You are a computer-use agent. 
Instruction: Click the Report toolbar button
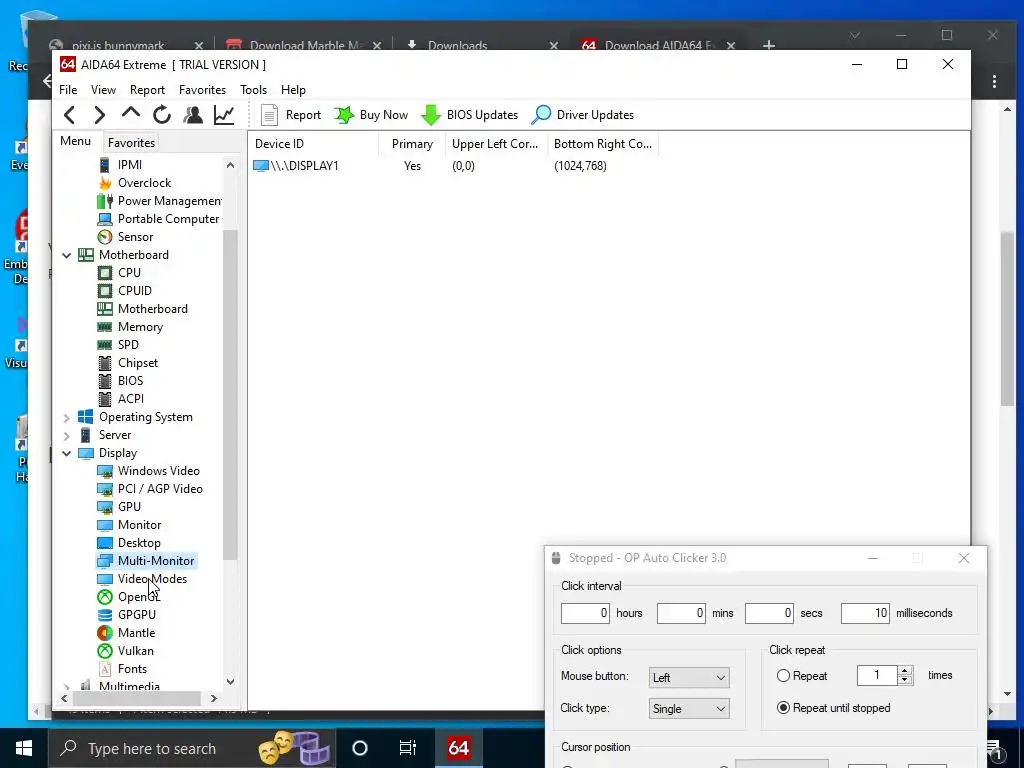click(291, 115)
